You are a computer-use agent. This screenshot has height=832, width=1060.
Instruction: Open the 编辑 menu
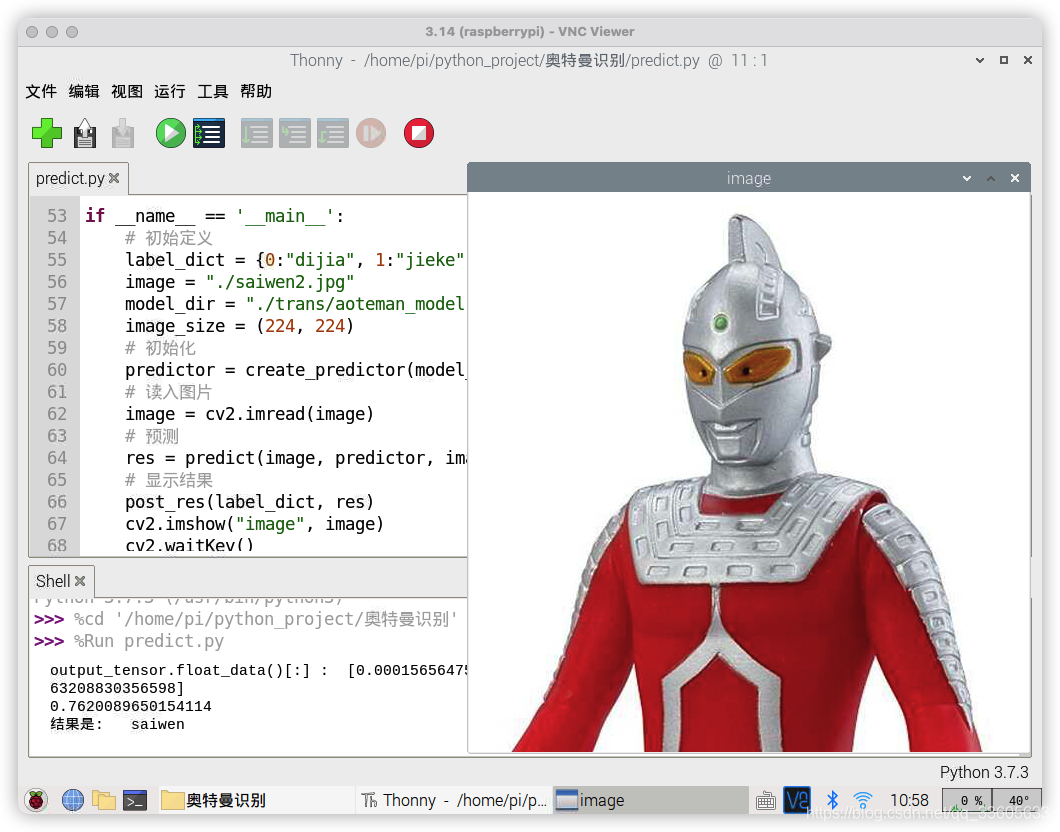point(84,91)
